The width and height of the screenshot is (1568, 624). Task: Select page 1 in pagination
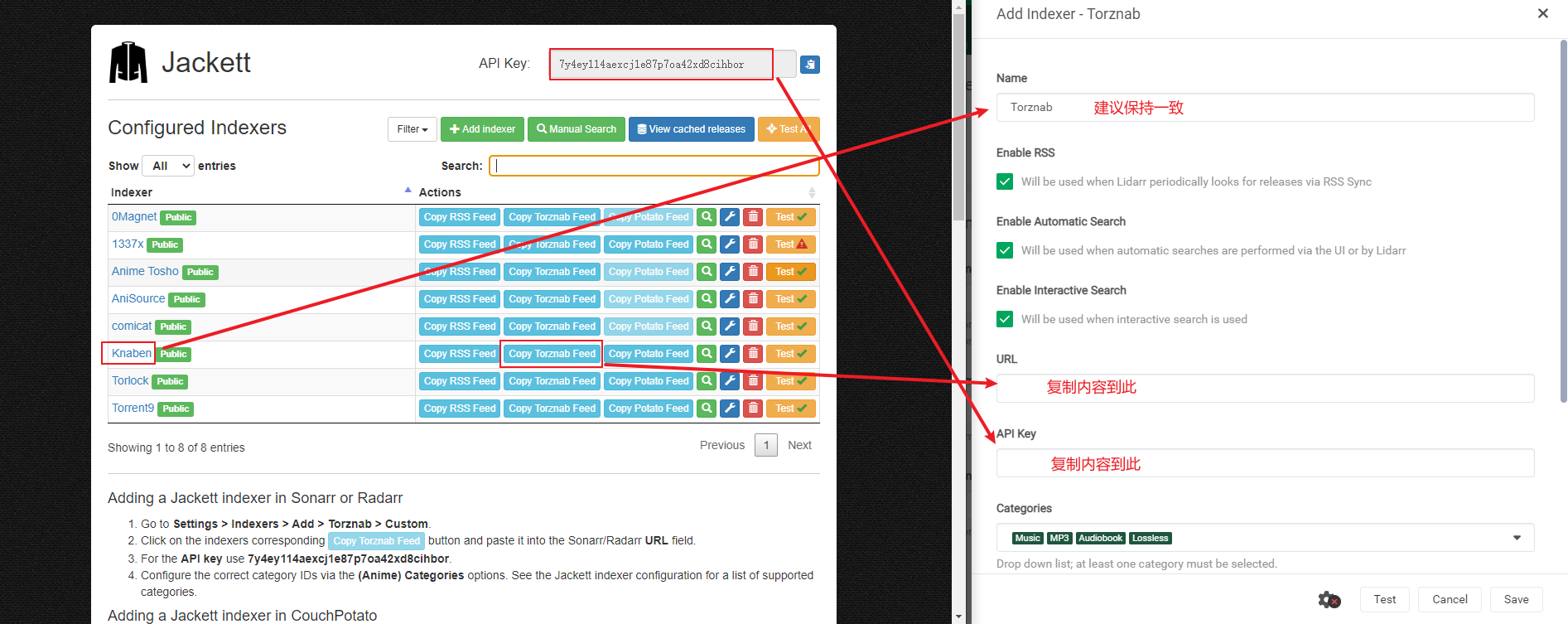click(766, 445)
